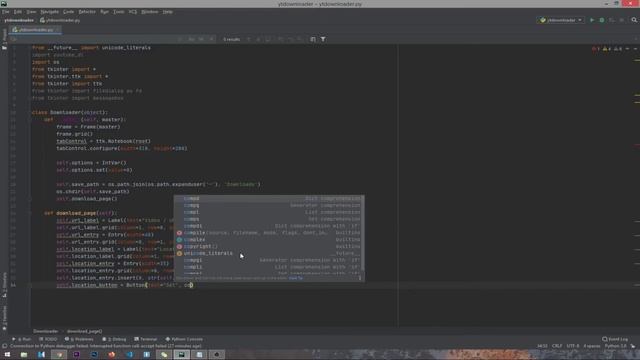Close the find bar at right edge
This screenshot has width=640, height=360.
pyautogui.click(x=636, y=39)
